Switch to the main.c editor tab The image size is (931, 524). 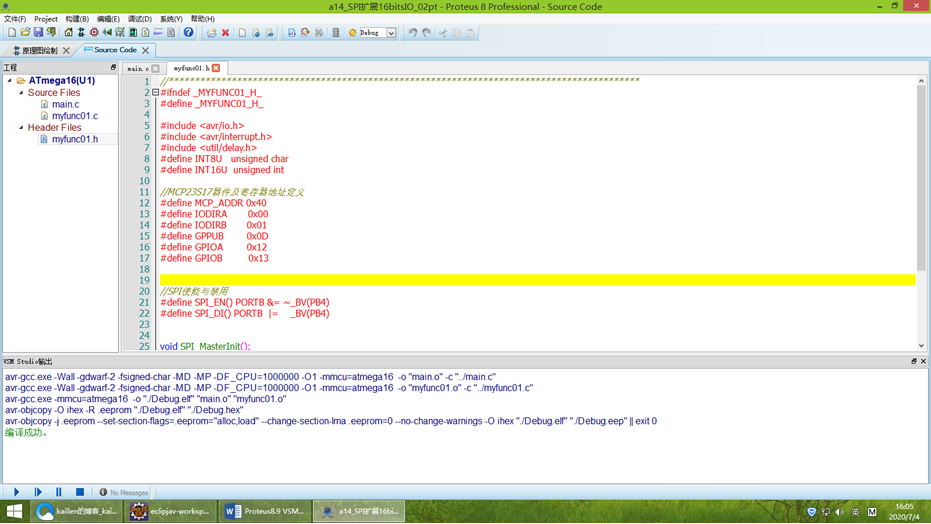[x=138, y=69]
